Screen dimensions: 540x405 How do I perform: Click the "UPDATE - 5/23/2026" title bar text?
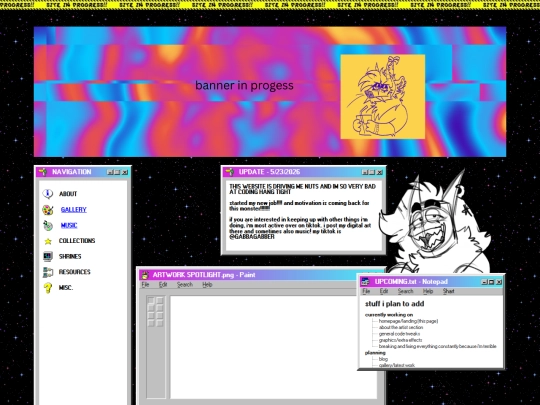click(x=269, y=172)
